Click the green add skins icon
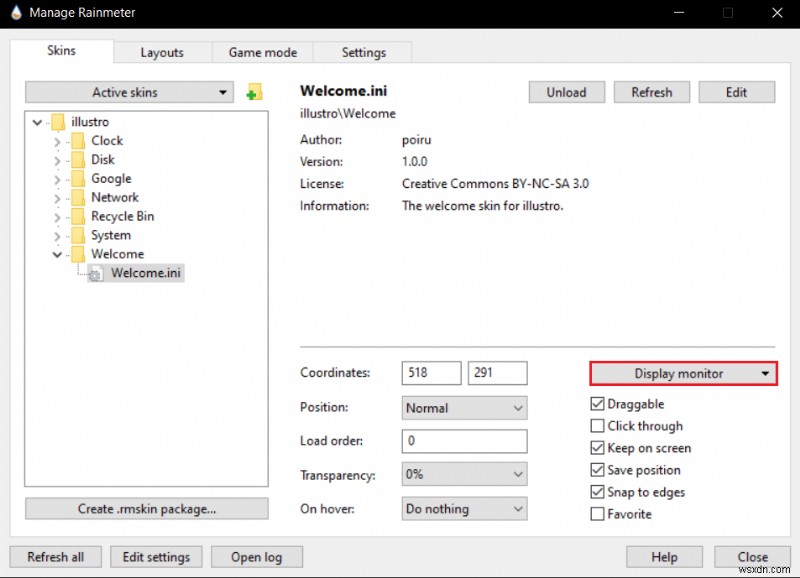This screenshot has width=800, height=578. pos(253,91)
